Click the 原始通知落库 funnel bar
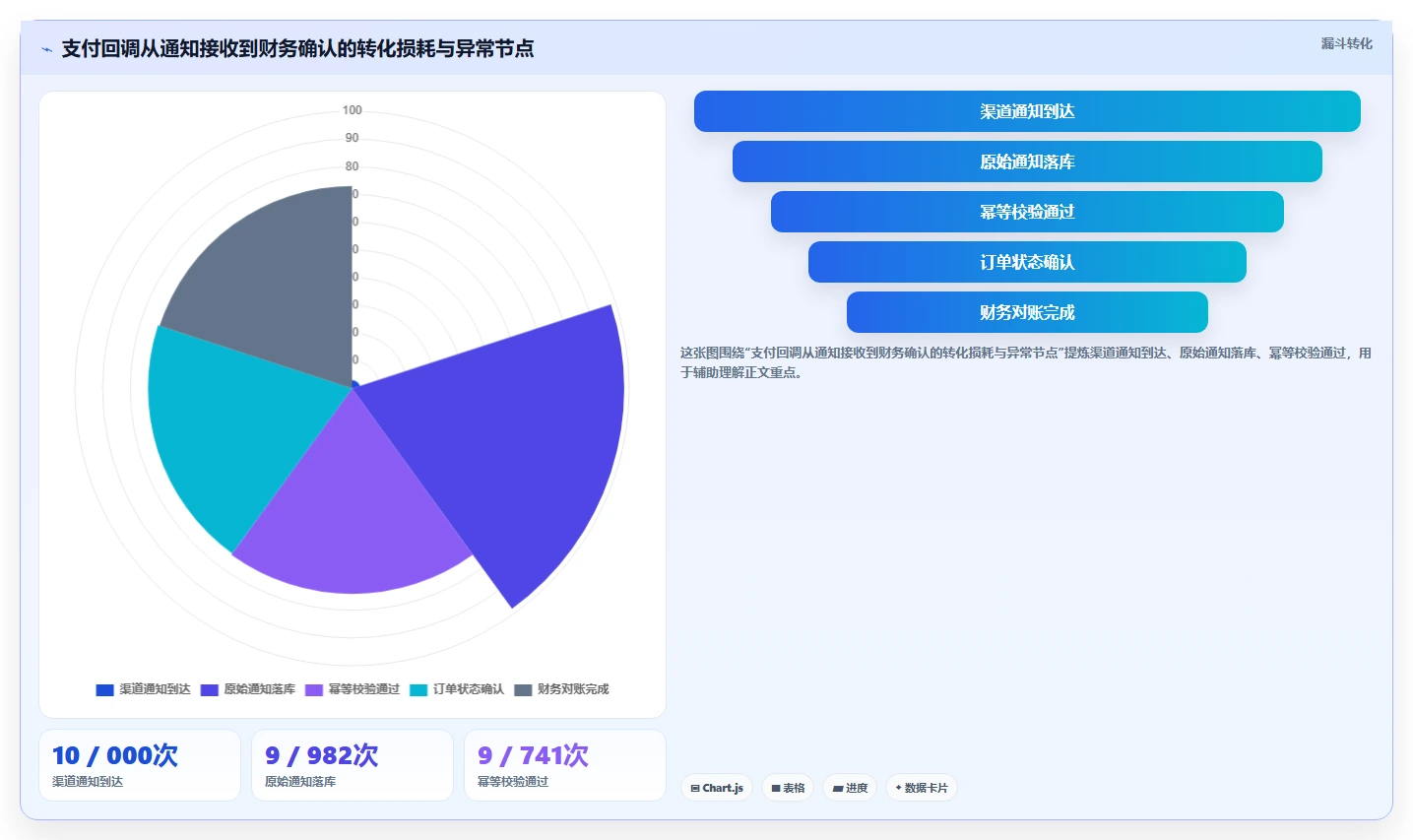This screenshot has width=1413, height=840. 1027,162
